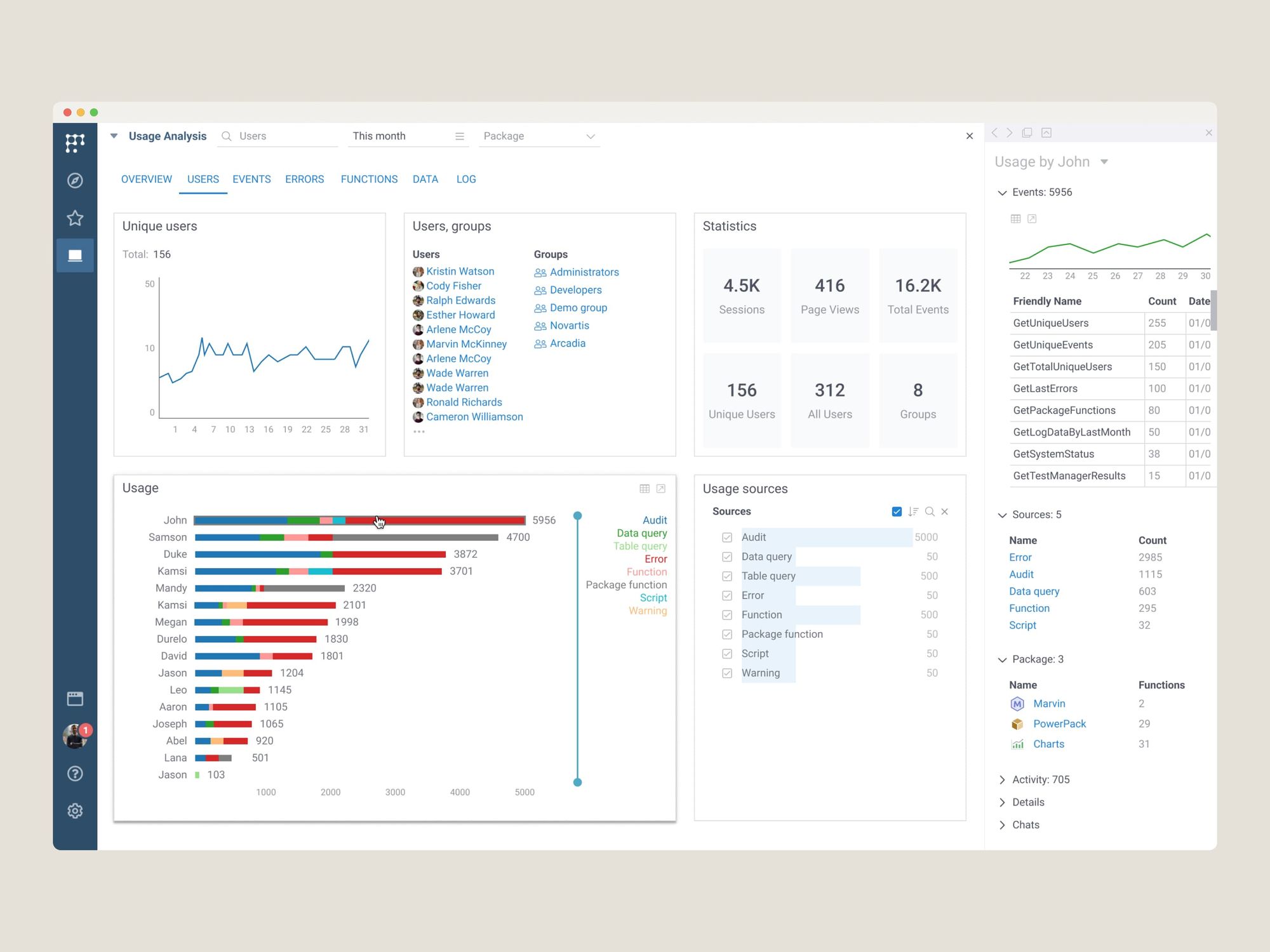Switch to the ERRORS tab

coord(304,179)
